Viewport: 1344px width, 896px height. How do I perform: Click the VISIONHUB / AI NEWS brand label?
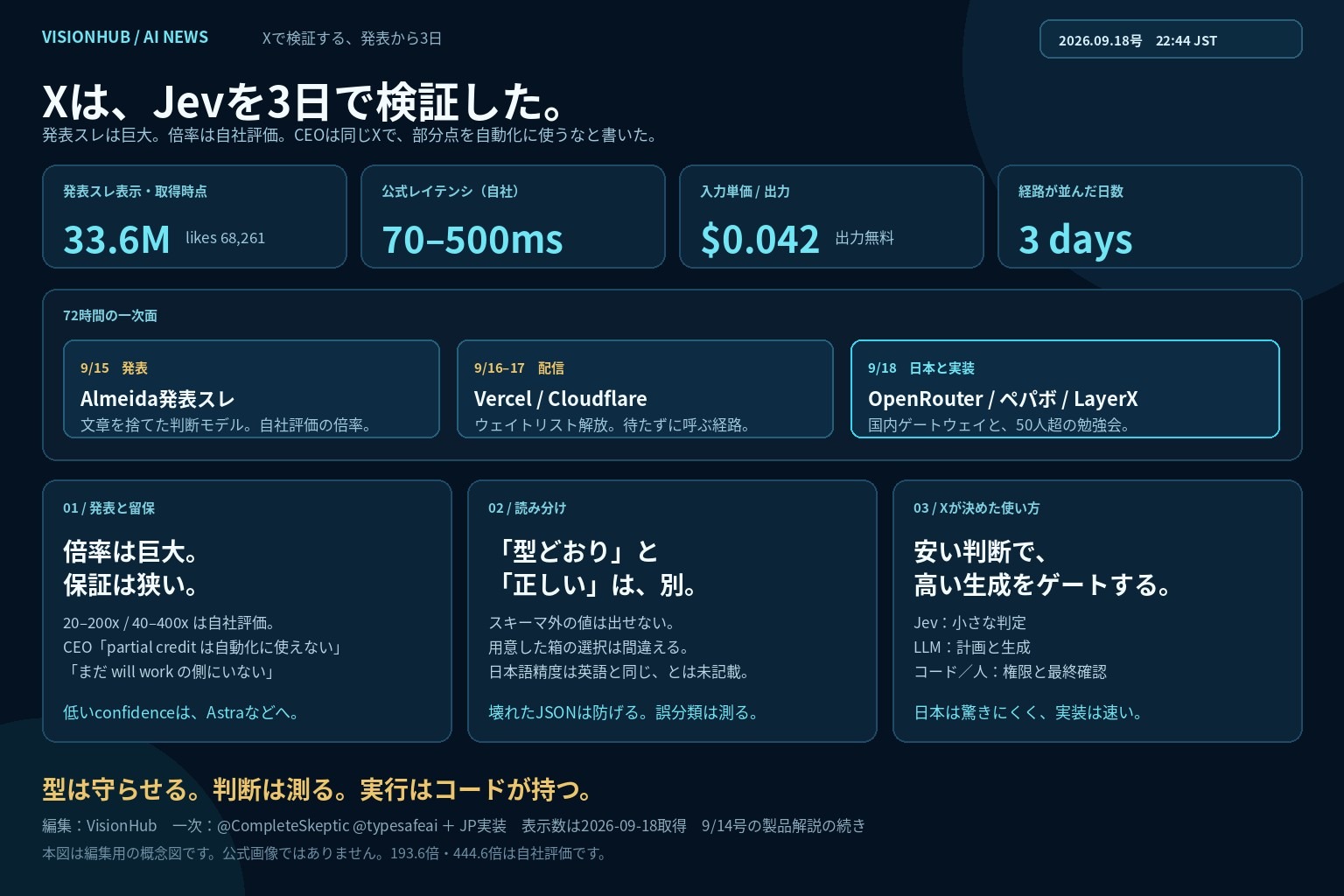[125, 37]
